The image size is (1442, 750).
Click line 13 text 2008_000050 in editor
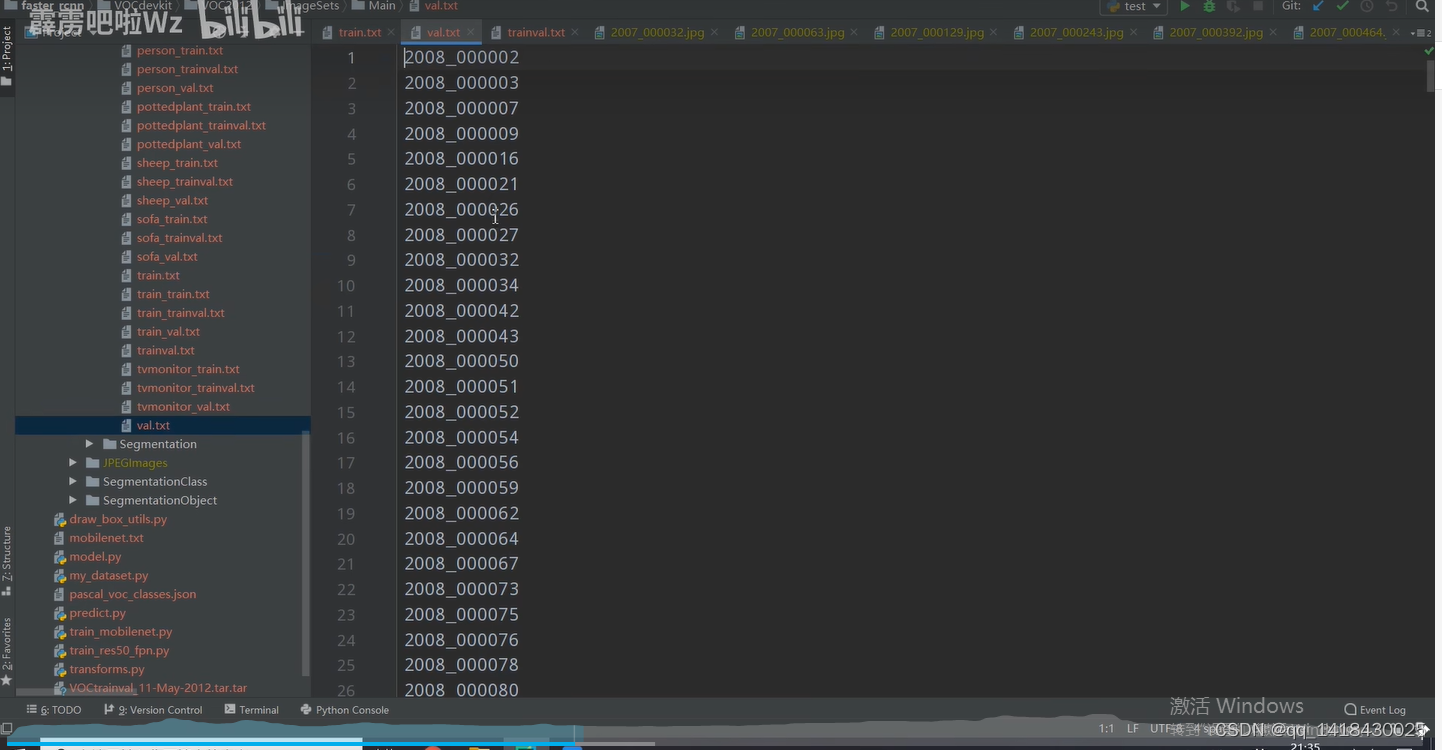tap(461, 361)
